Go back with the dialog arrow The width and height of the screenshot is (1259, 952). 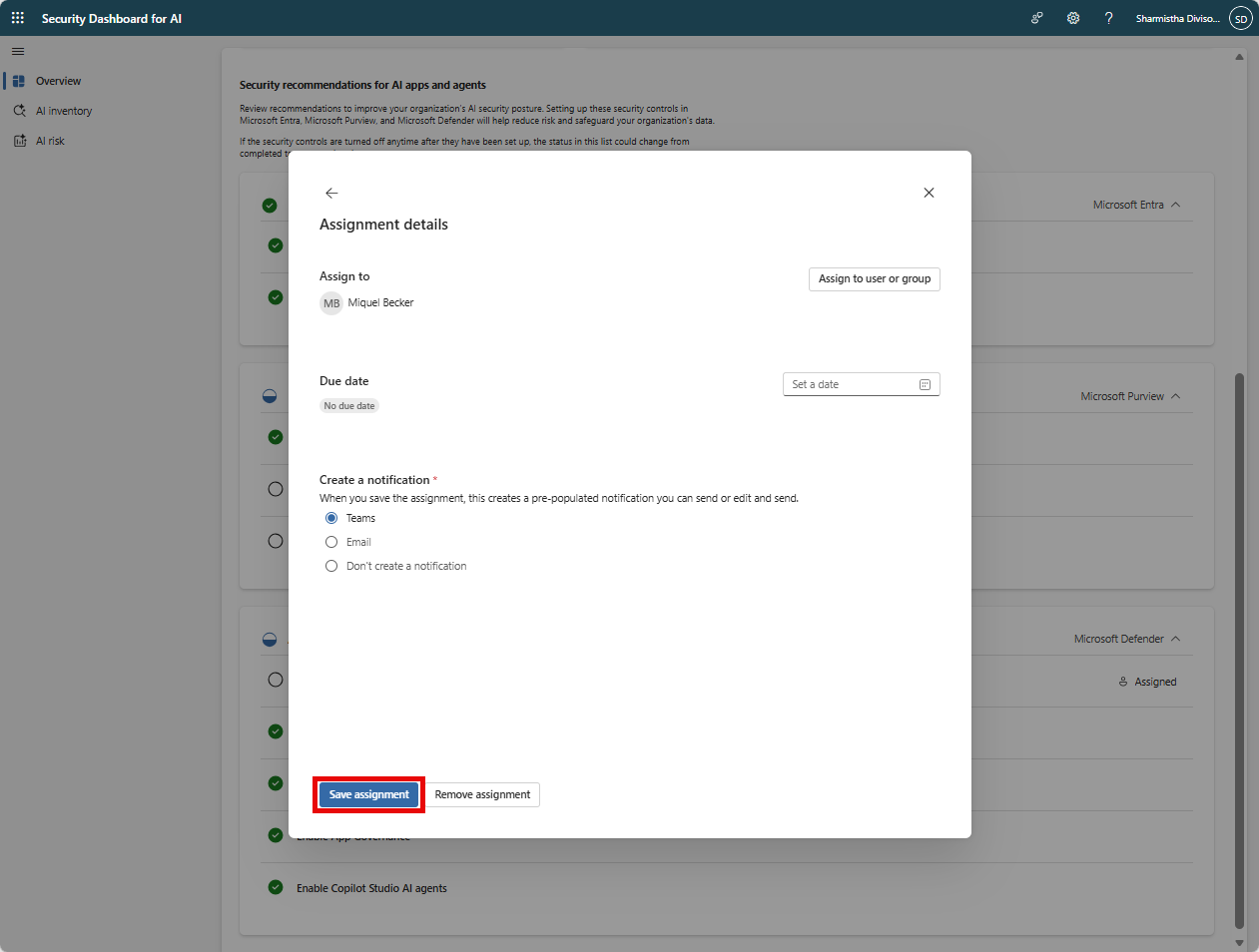point(331,193)
